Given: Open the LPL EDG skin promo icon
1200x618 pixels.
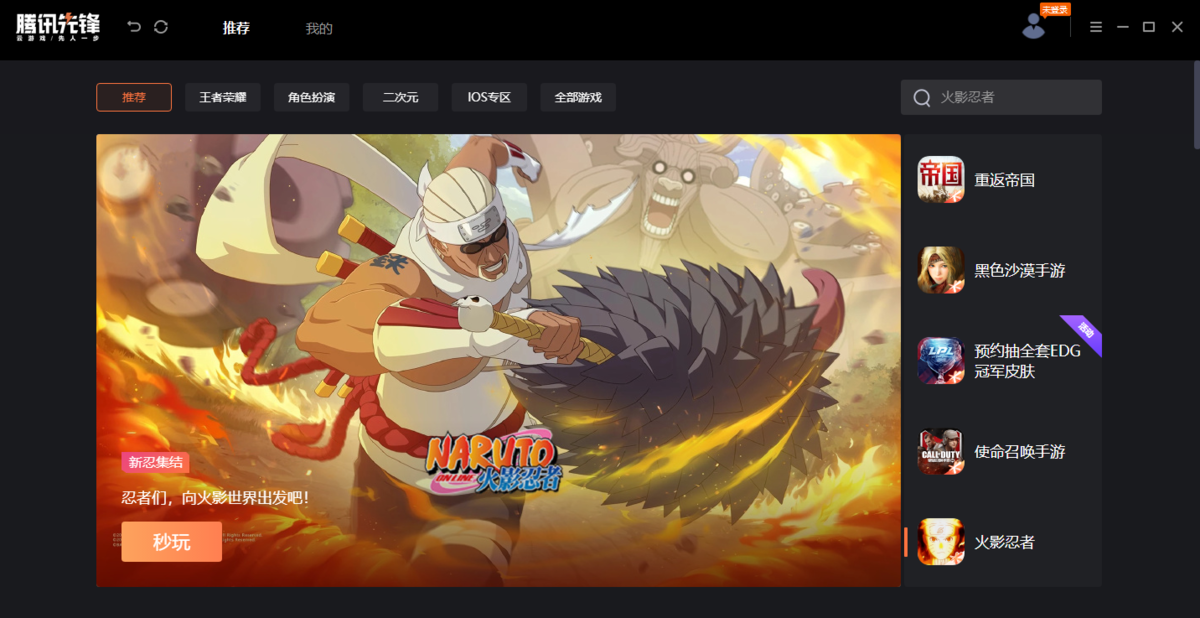Looking at the screenshot, I should tap(941, 361).
